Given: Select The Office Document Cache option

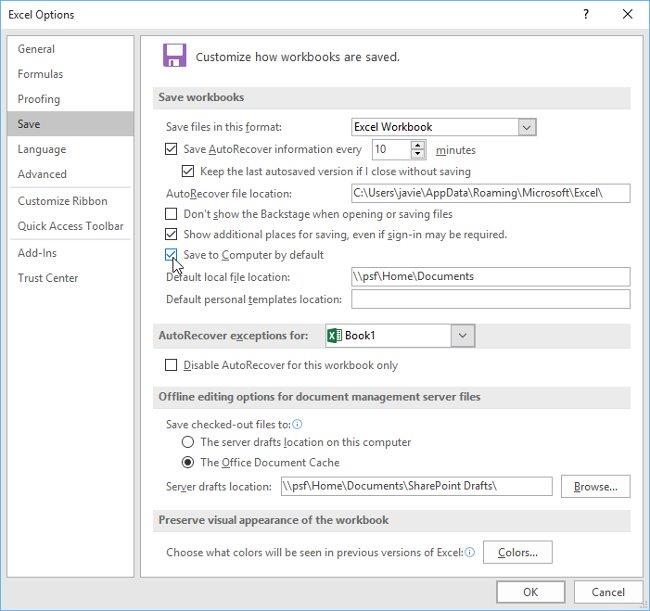Looking at the screenshot, I should (x=187, y=463).
